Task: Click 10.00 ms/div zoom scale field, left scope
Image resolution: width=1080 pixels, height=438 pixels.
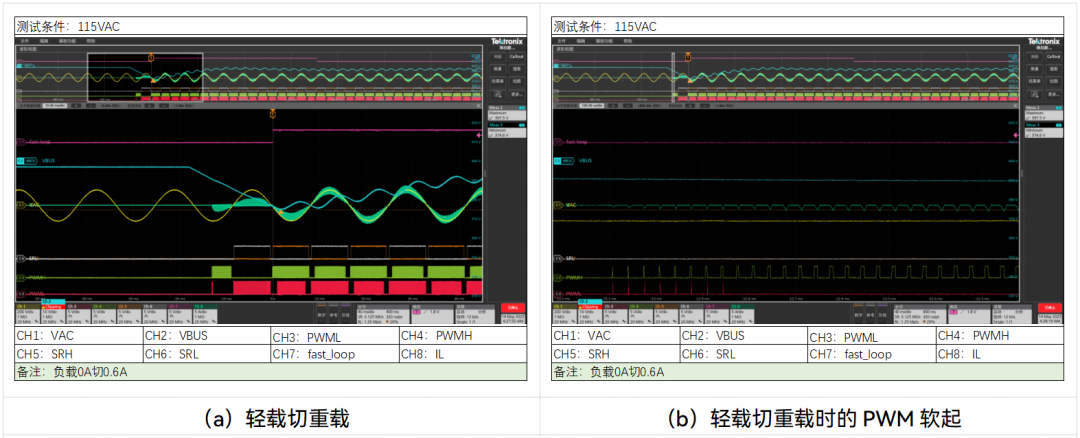Action: tap(55, 105)
